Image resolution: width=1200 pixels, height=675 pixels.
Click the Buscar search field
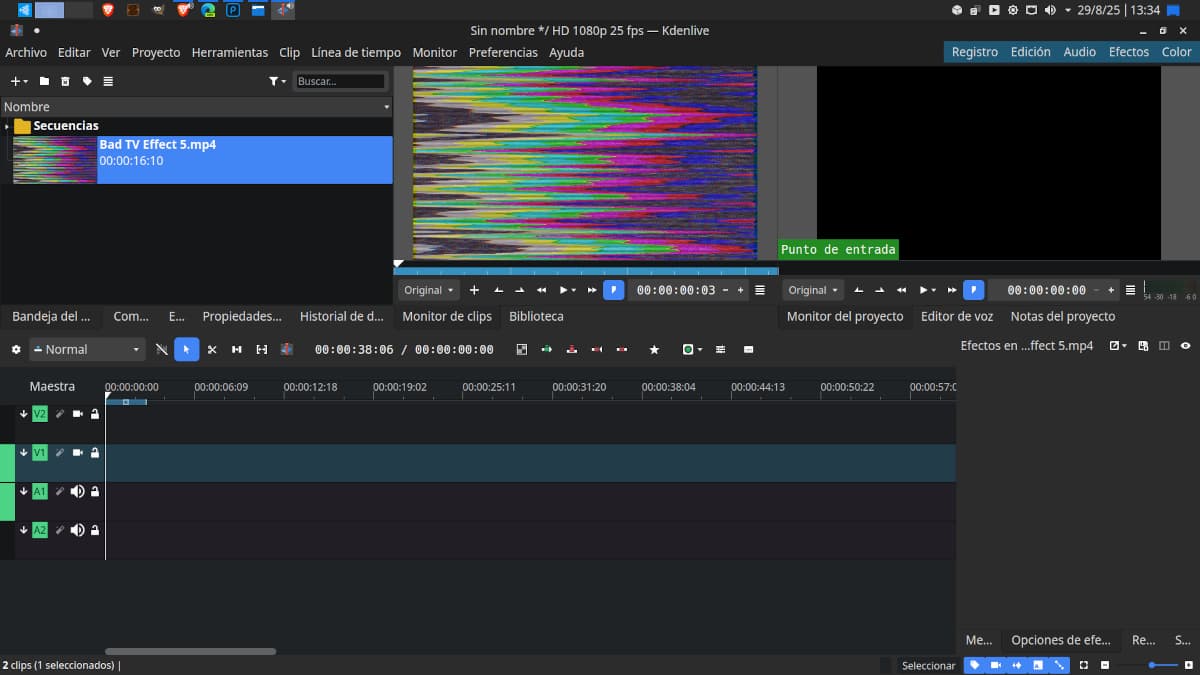coord(340,81)
